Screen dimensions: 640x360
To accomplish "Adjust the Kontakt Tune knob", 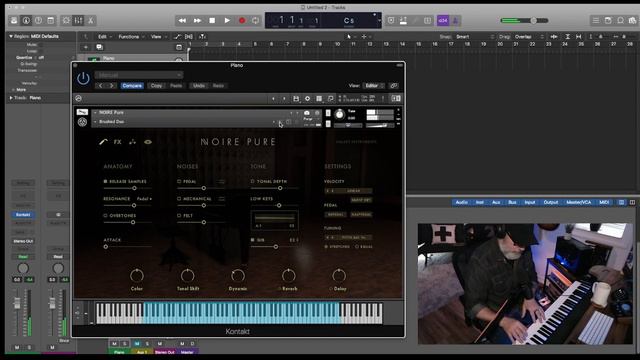I will point(339,115).
